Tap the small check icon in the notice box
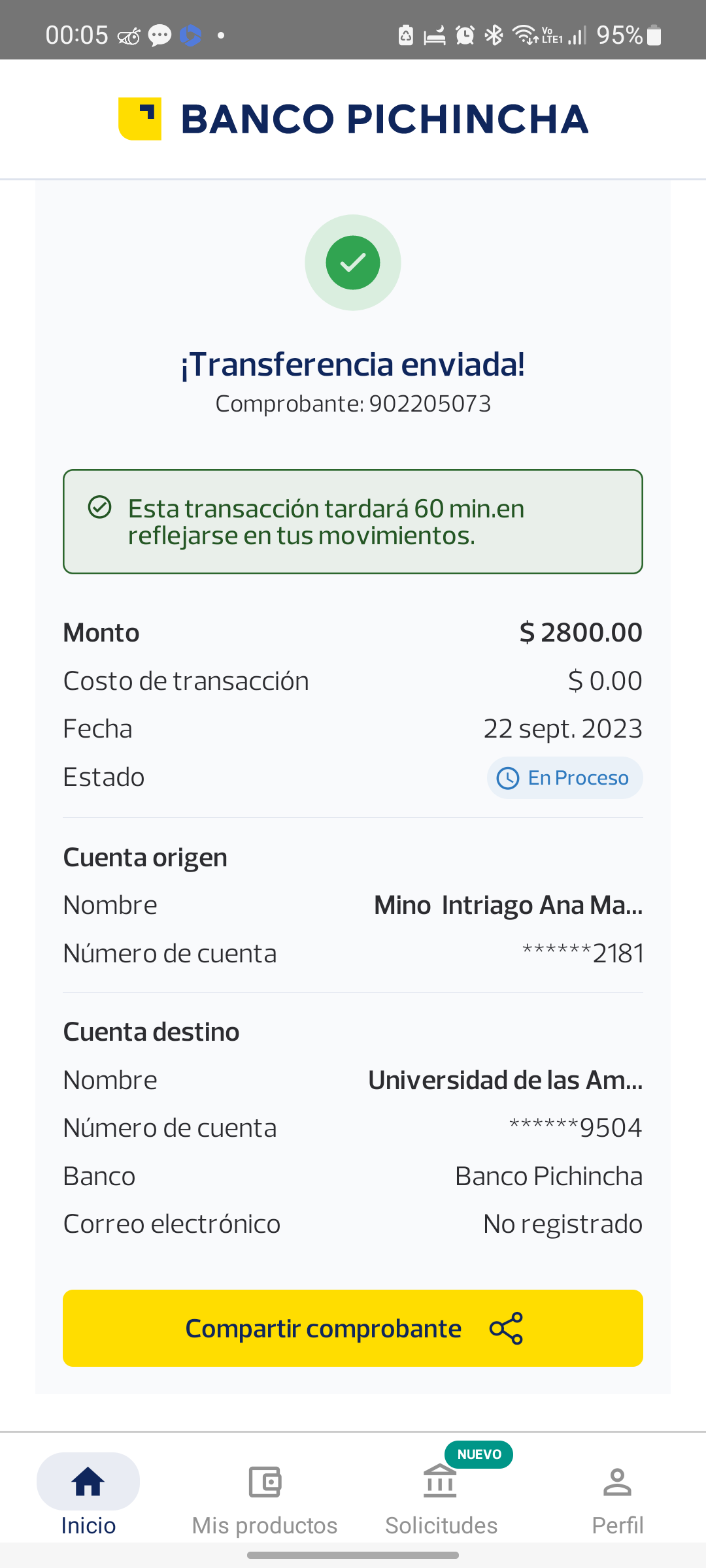The width and height of the screenshot is (706, 1568). (x=100, y=507)
